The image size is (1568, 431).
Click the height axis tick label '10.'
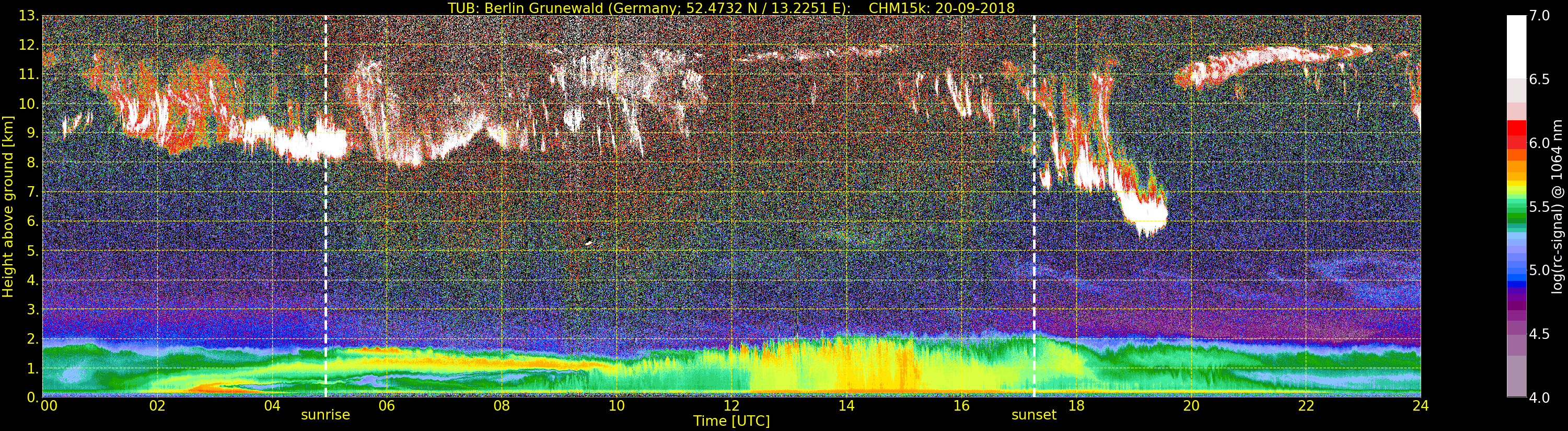click(x=29, y=104)
